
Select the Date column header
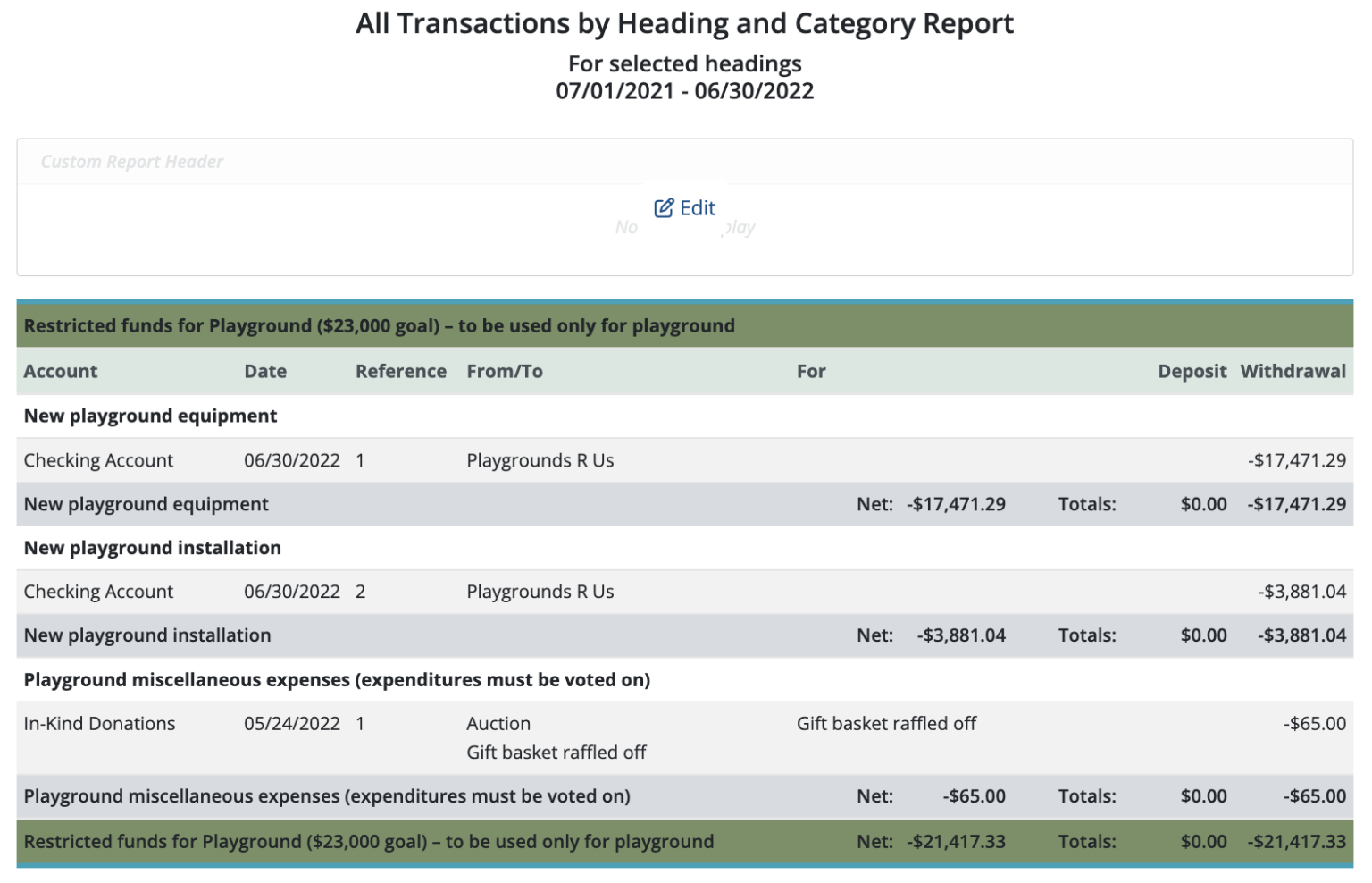(265, 371)
